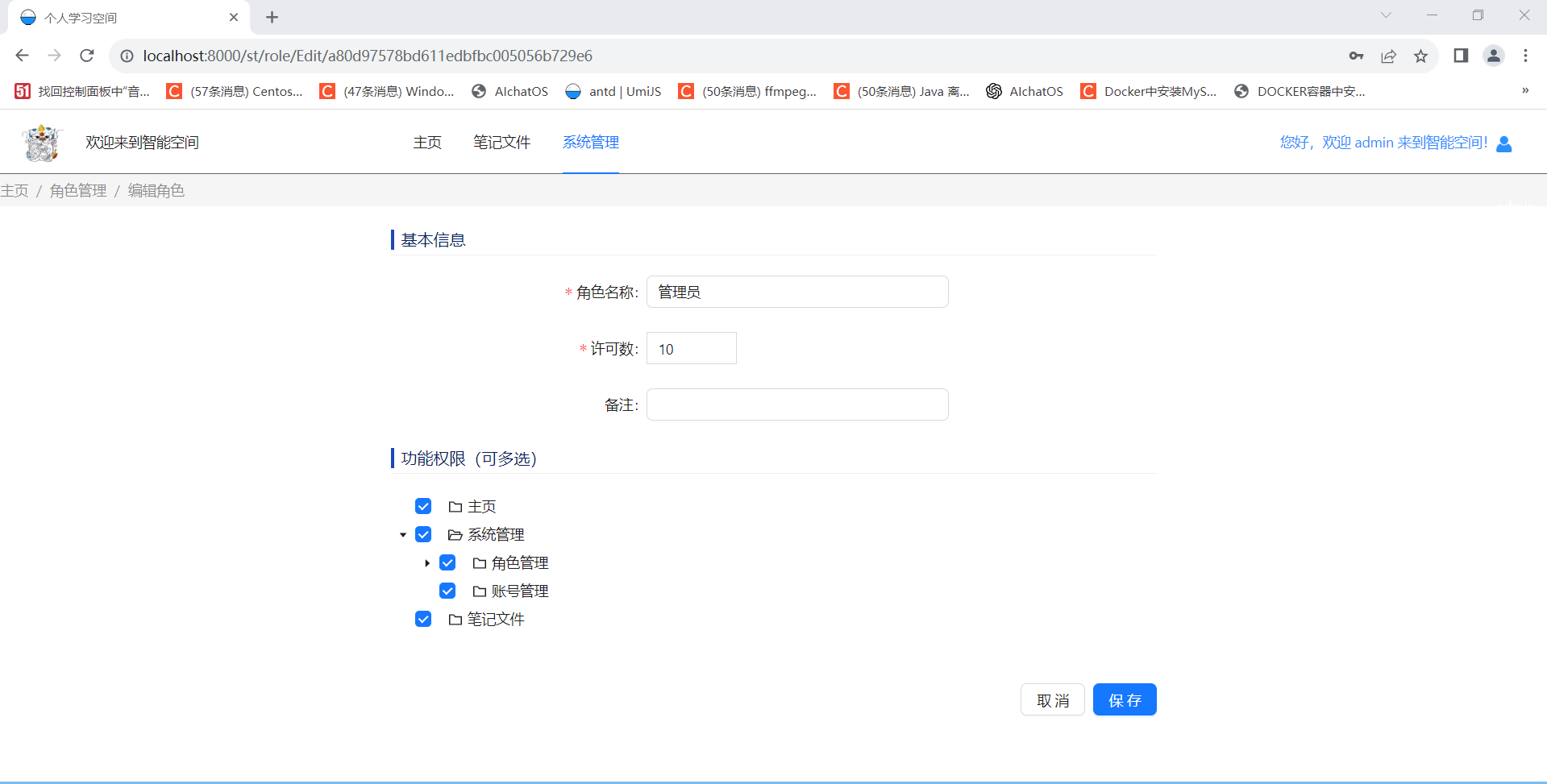Open the DOCKER容器中安 bookmark
Screen dimensions: 1547x784
(1300, 91)
